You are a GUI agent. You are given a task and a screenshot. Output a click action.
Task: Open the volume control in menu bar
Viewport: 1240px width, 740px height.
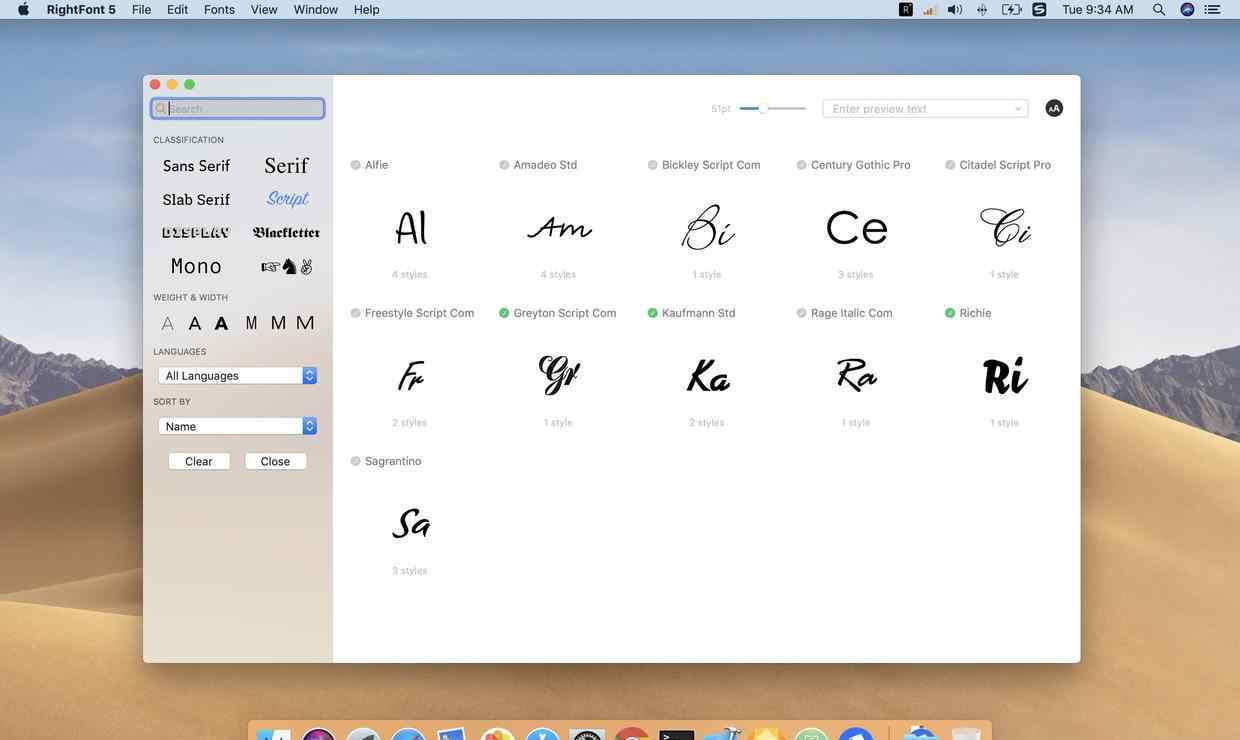click(955, 9)
